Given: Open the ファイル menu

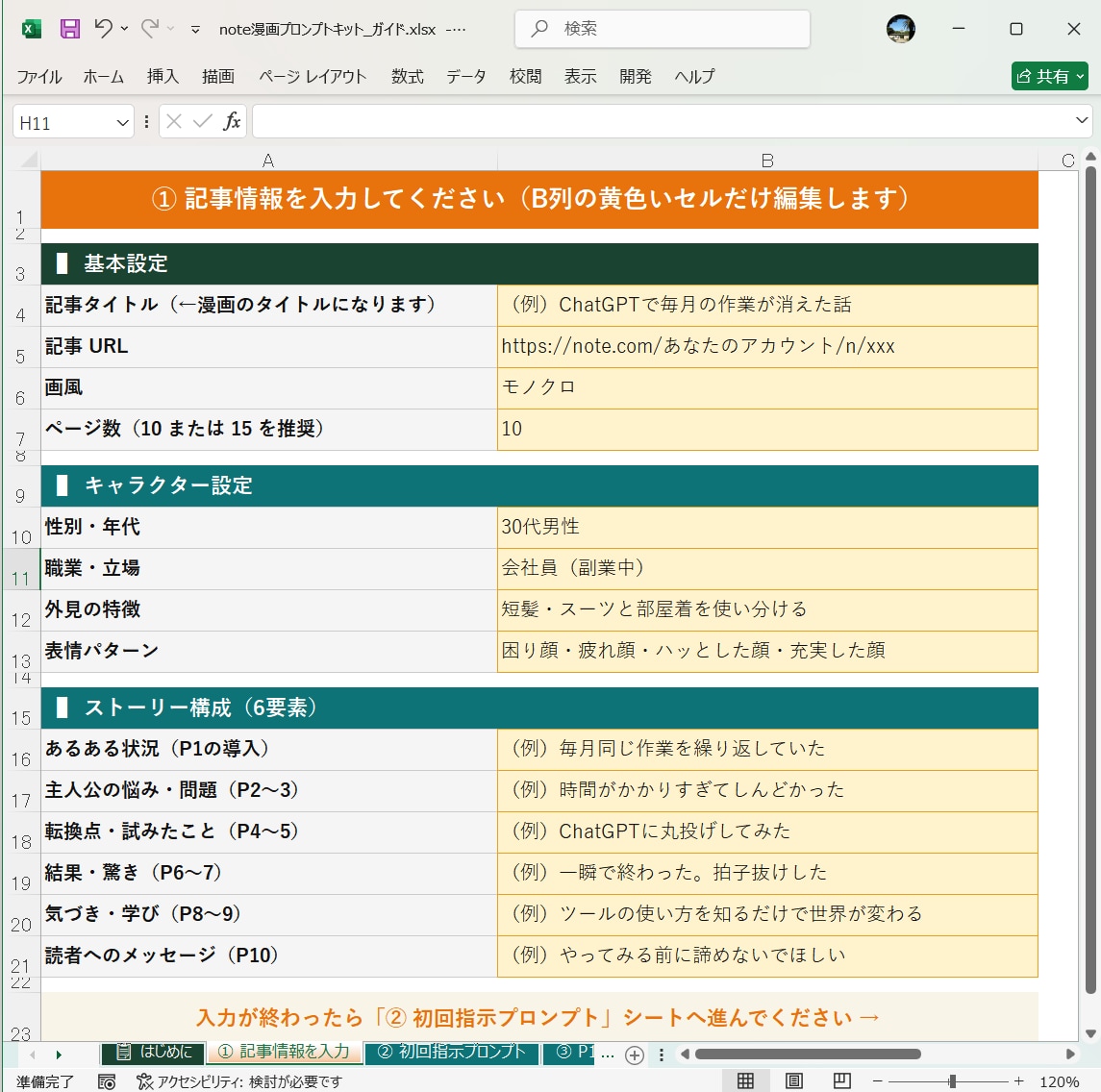Looking at the screenshot, I should tap(39, 76).
